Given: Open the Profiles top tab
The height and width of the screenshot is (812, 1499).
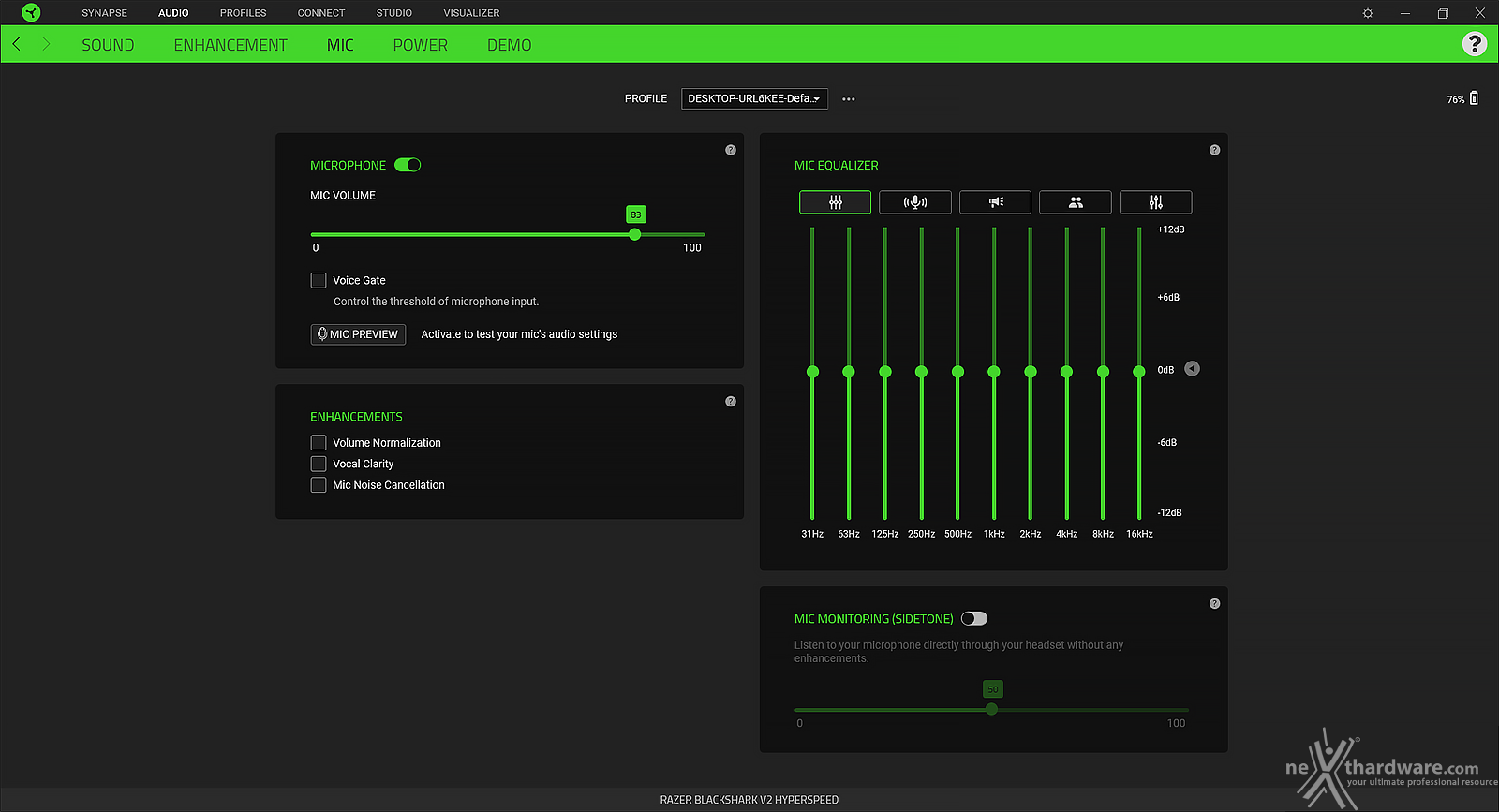Looking at the screenshot, I should tap(244, 13).
